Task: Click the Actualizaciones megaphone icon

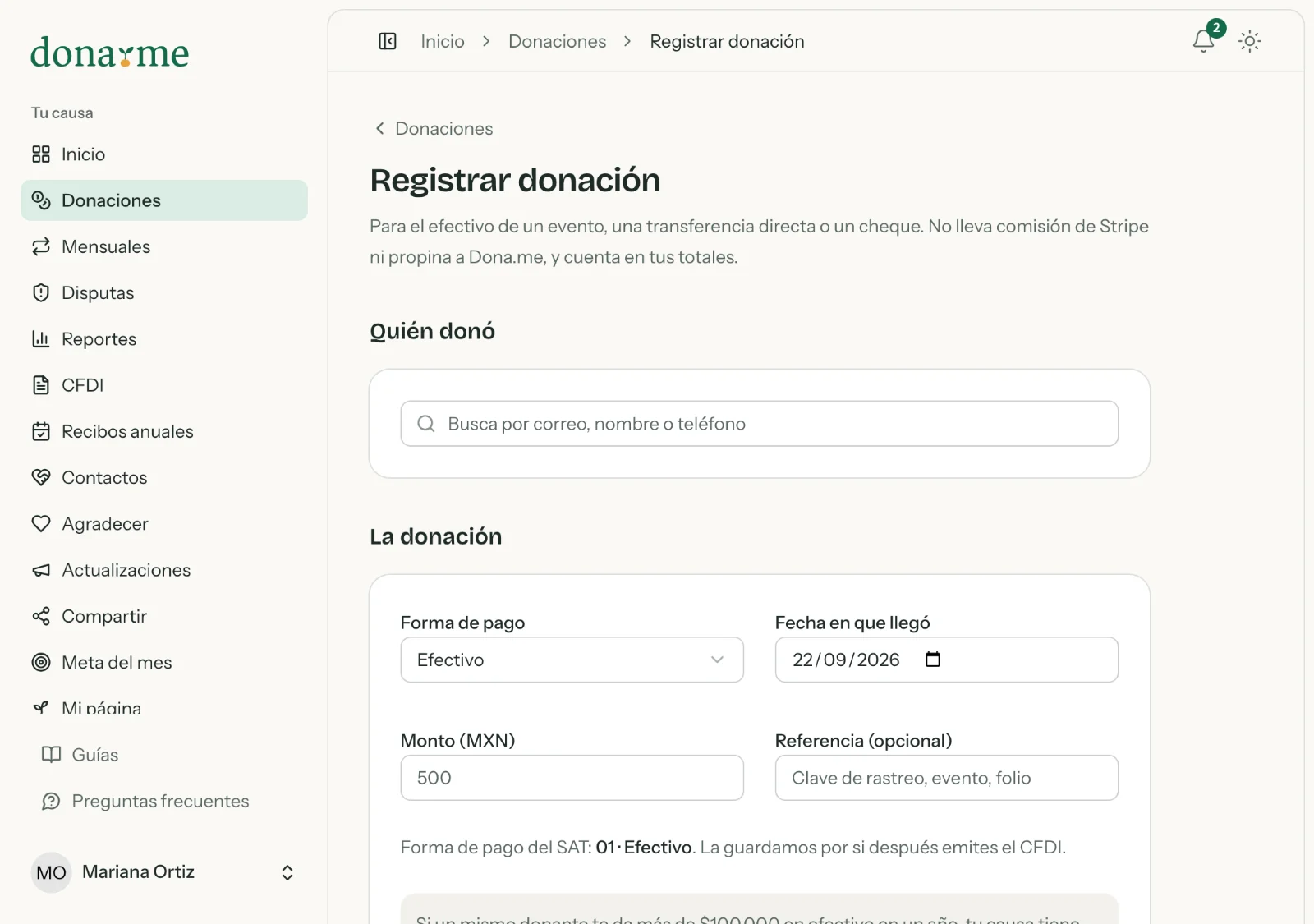Action: (x=41, y=570)
